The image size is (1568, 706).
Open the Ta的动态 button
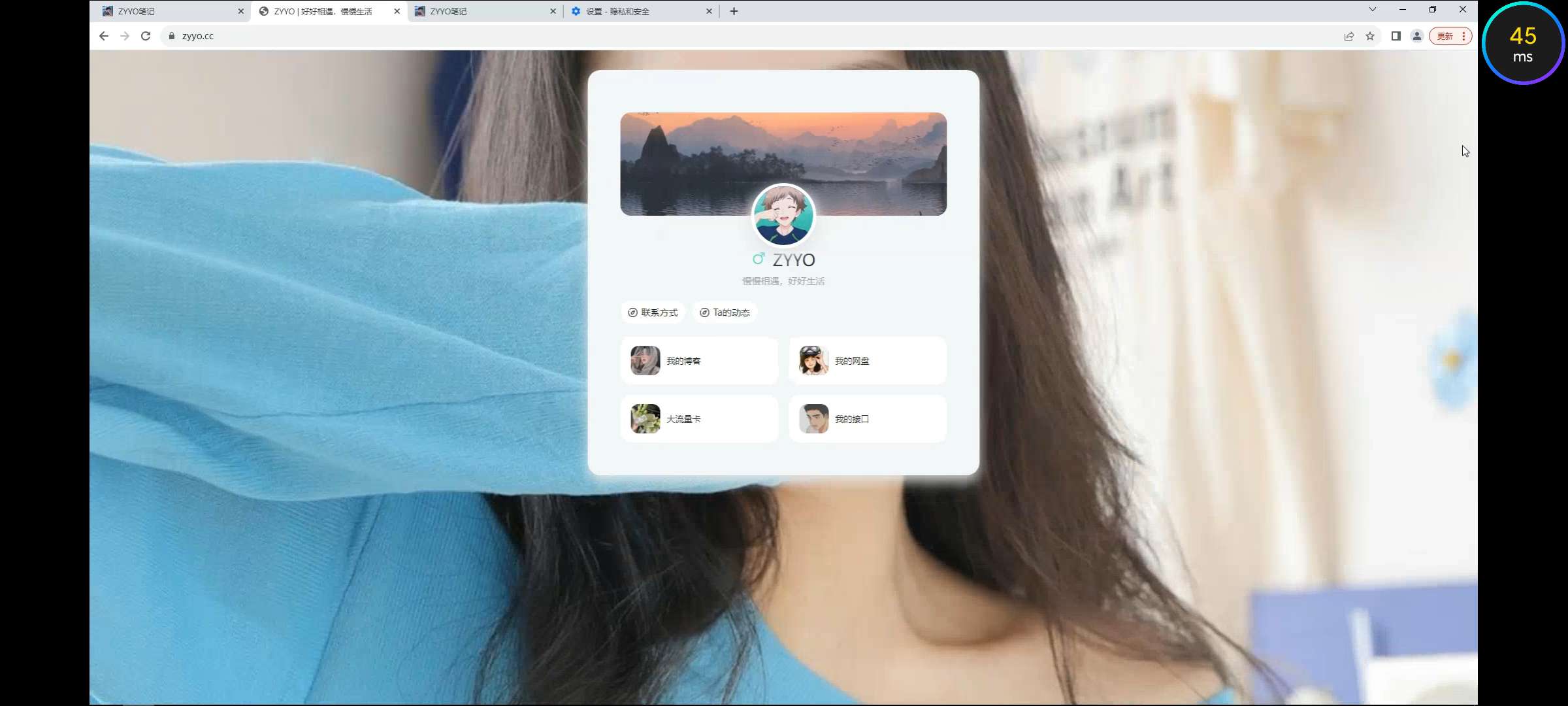pyautogui.click(x=725, y=312)
